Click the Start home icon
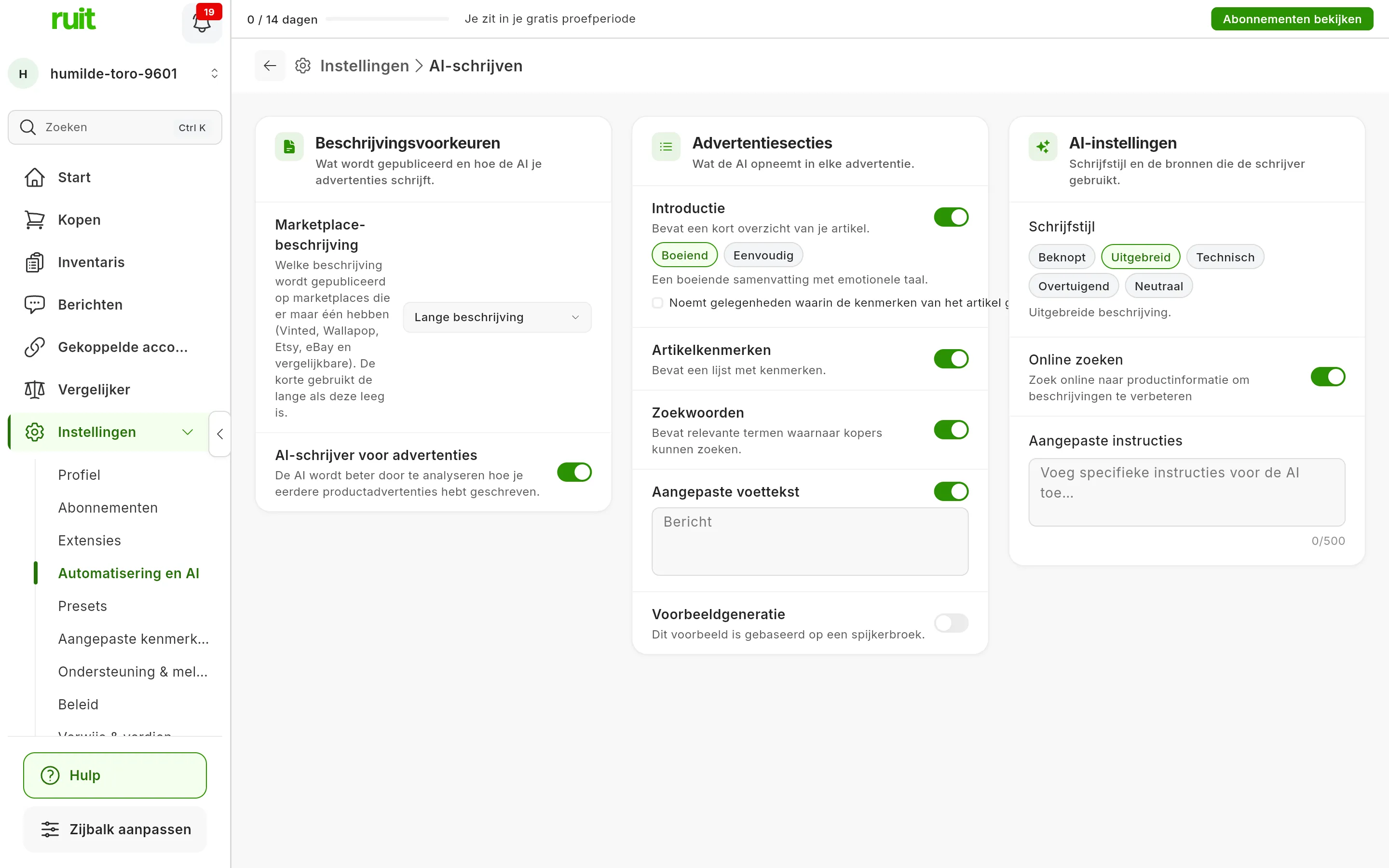The image size is (1389, 868). click(x=34, y=177)
